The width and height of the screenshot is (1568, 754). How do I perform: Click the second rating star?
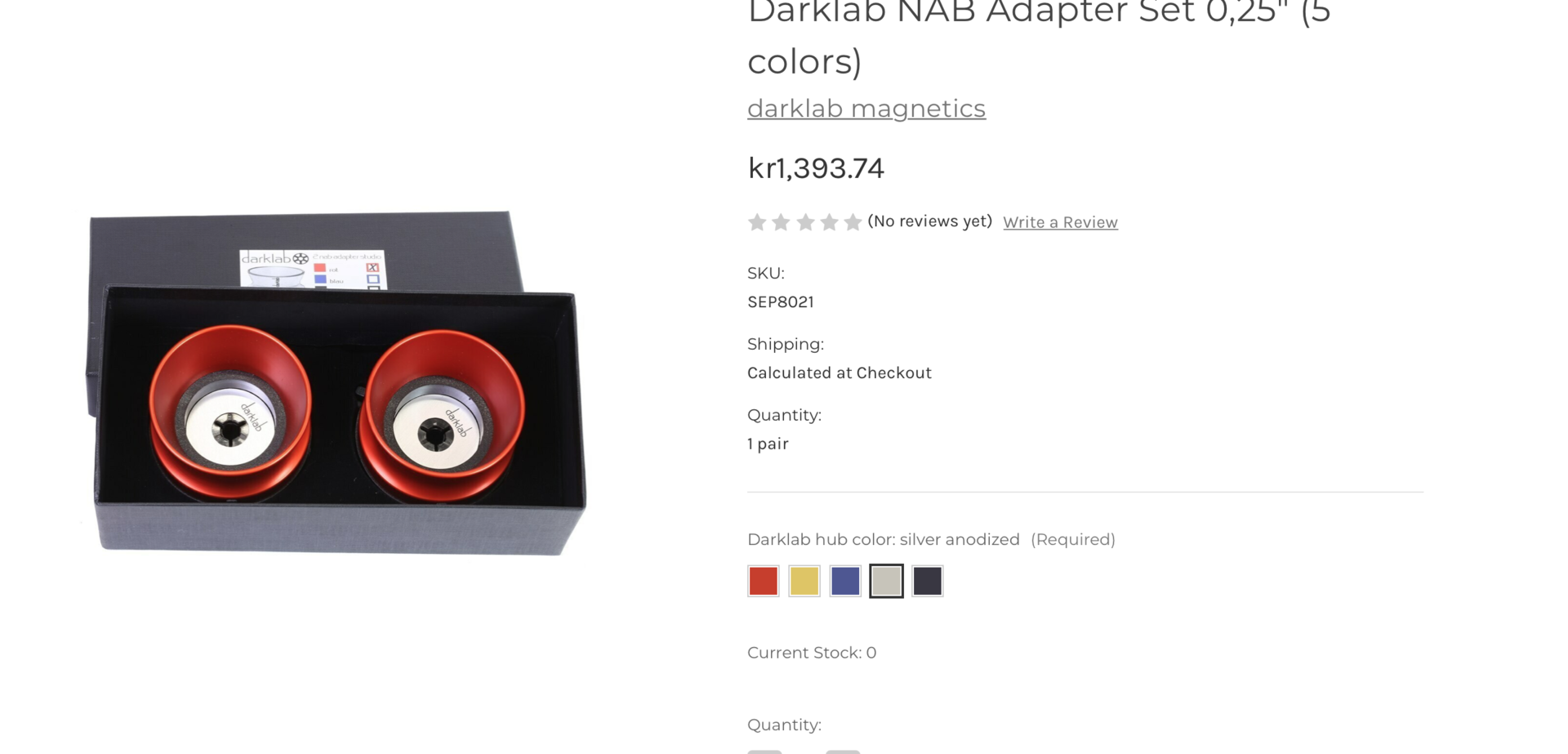click(x=781, y=222)
